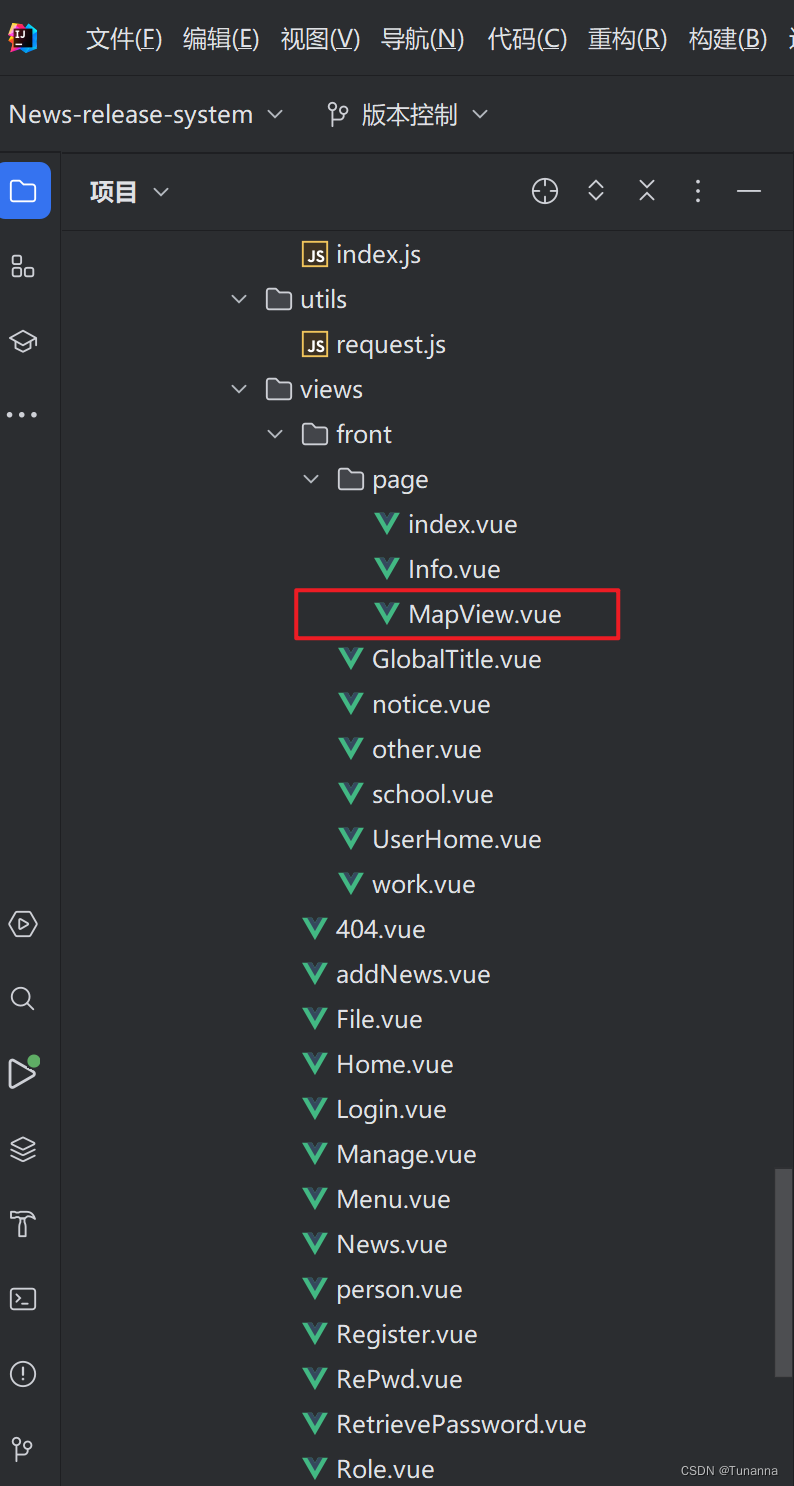Click the project tree vertical scrollbar

(783, 1274)
